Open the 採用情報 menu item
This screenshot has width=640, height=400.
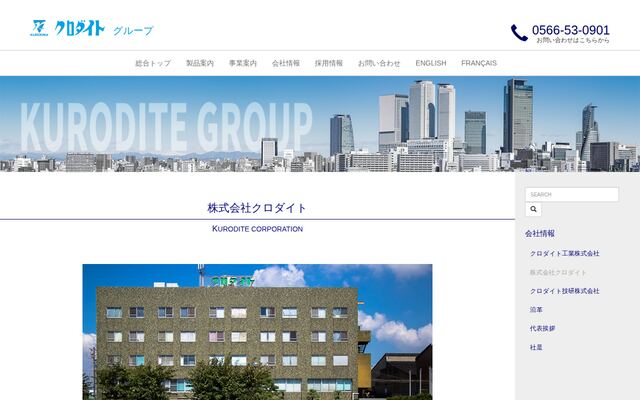pos(329,63)
